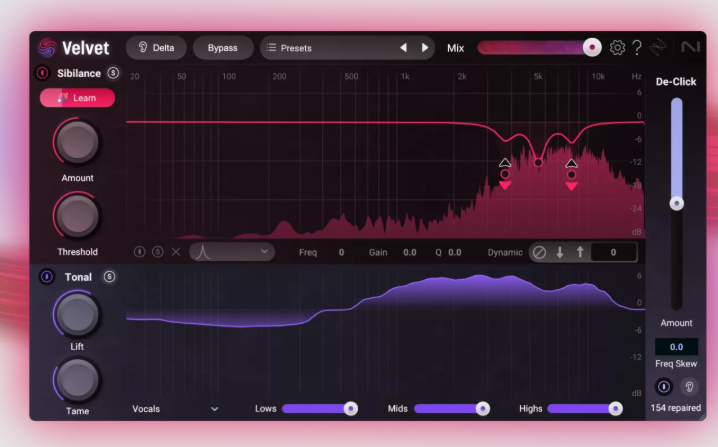Click the Freq Skew value box
The height and width of the screenshot is (447, 718).
pos(676,347)
